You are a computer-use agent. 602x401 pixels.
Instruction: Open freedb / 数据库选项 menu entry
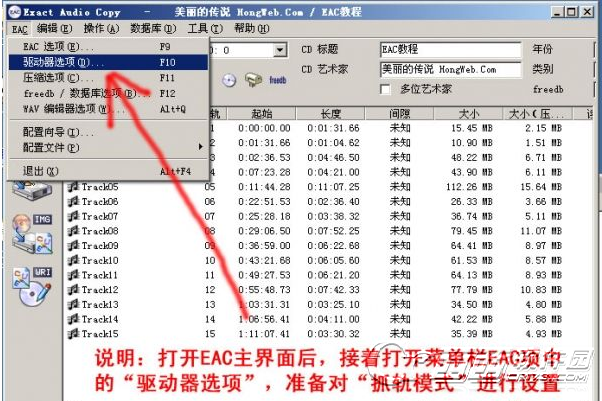[108, 93]
